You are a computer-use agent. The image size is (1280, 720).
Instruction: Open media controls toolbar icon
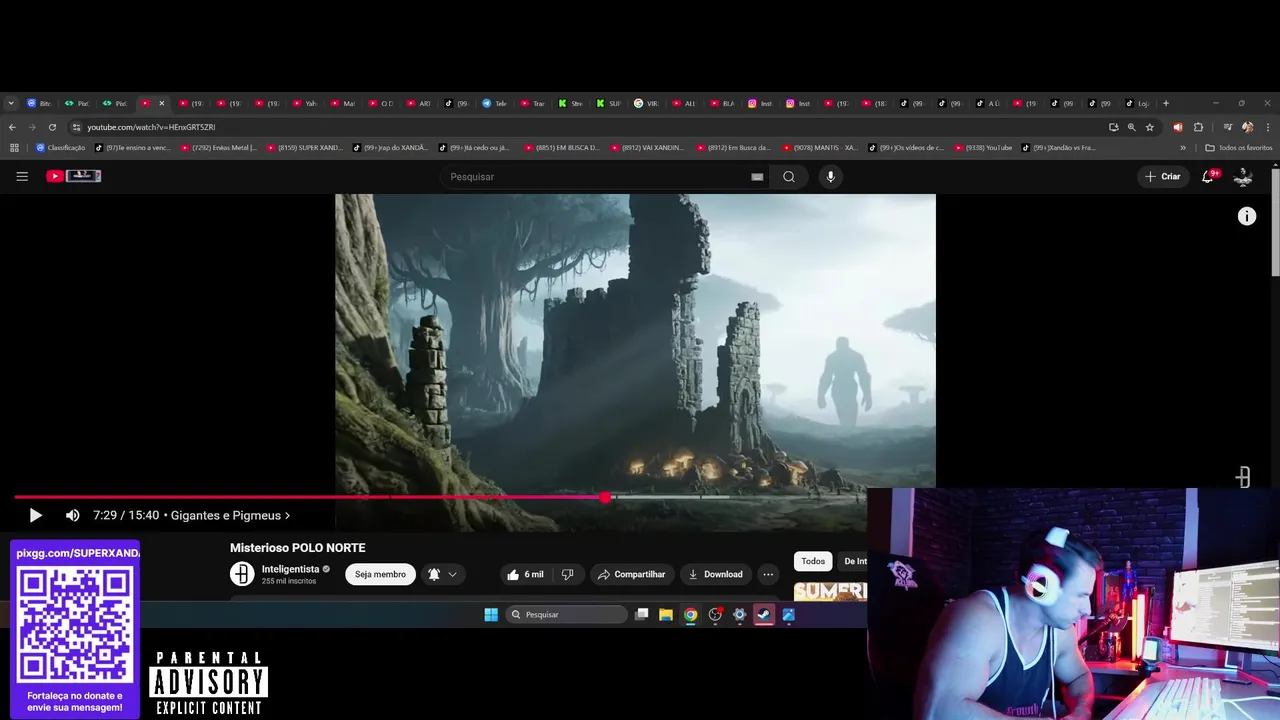(x=1228, y=127)
